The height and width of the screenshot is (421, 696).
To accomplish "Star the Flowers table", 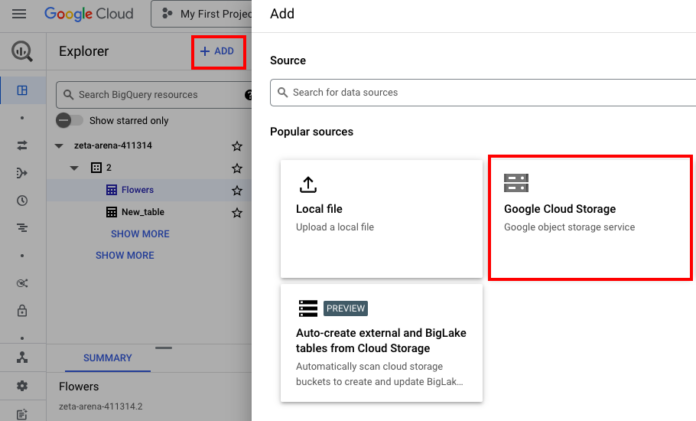I will point(237,191).
